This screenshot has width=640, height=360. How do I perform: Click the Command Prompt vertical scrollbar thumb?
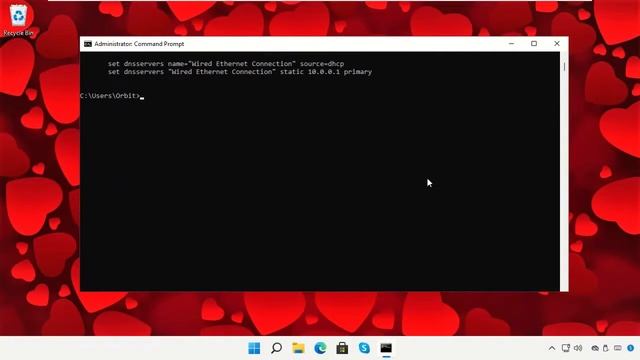pyautogui.click(x=564, y=67)
